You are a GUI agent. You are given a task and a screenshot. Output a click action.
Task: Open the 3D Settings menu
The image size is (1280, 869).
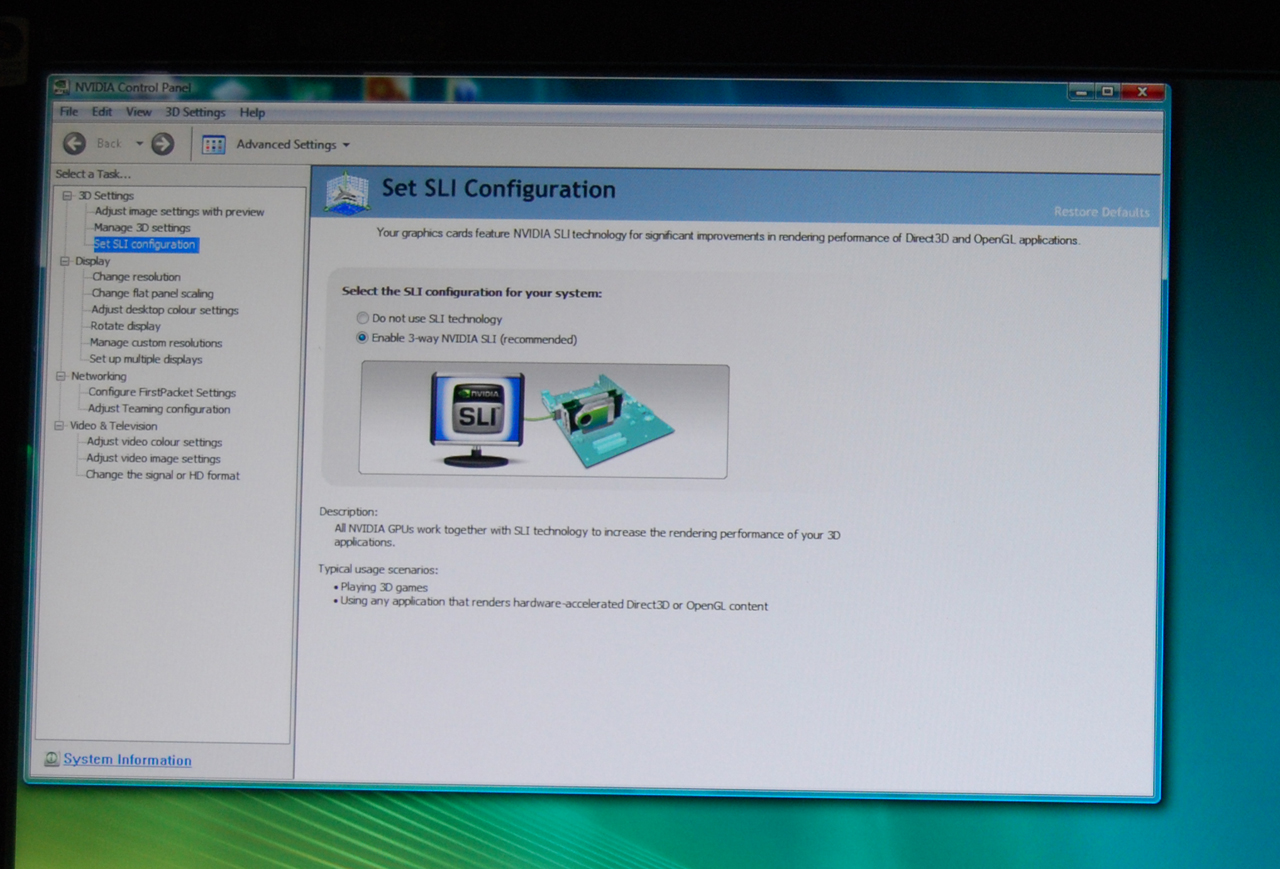pos(195,112)
